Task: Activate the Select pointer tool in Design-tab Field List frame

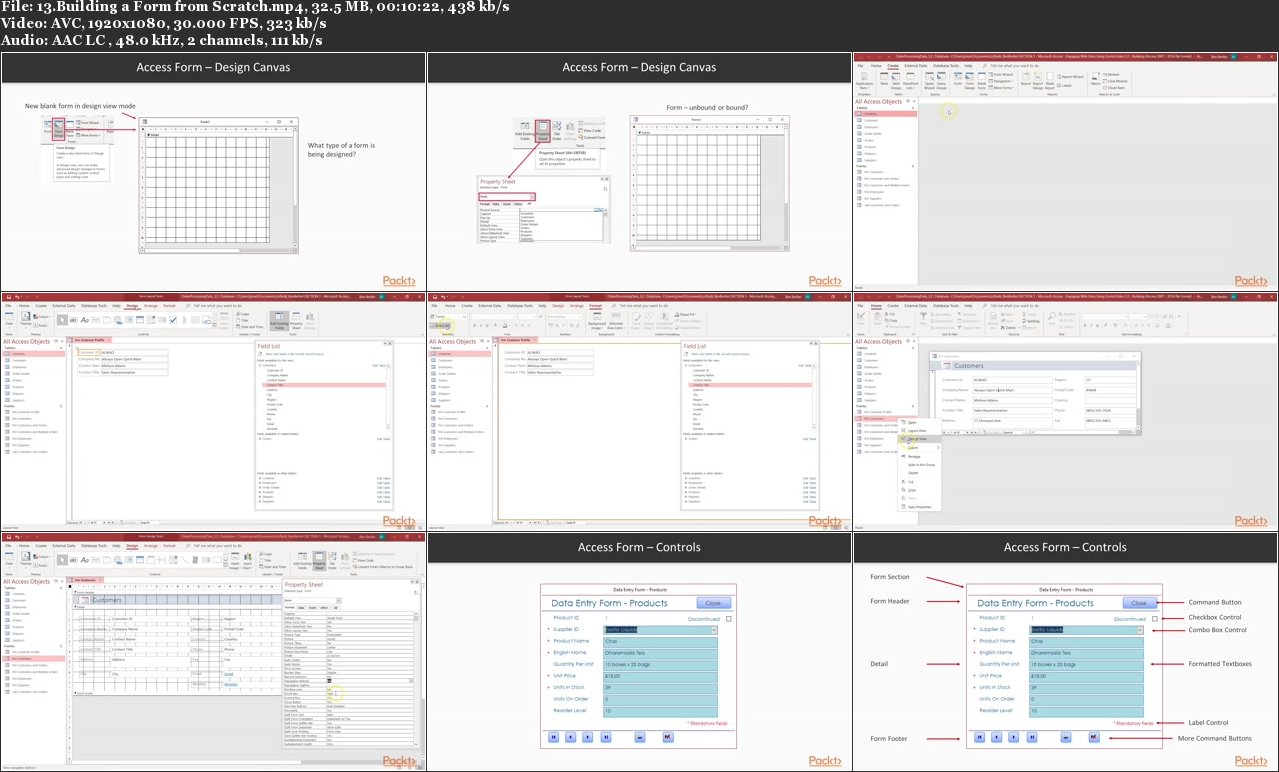Action: [x=62, y=320]
